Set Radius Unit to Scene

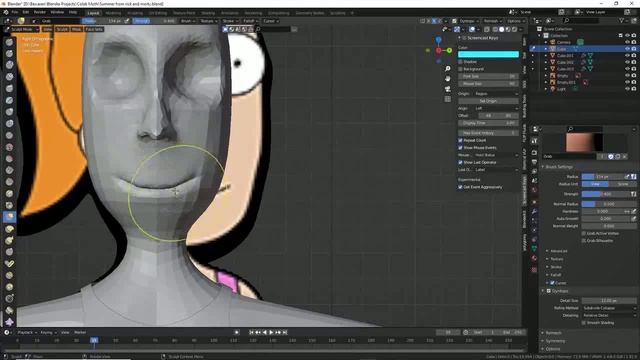[x=622, y=184]
